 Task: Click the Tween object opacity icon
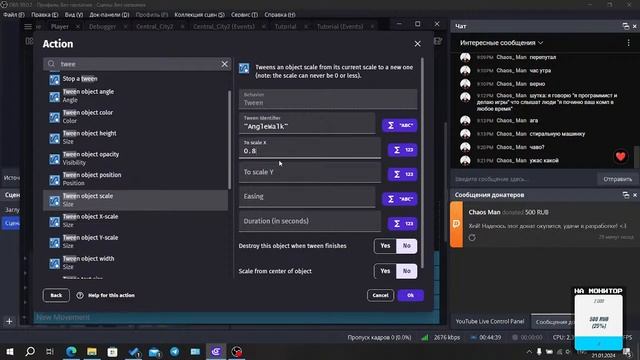point(54,159)
